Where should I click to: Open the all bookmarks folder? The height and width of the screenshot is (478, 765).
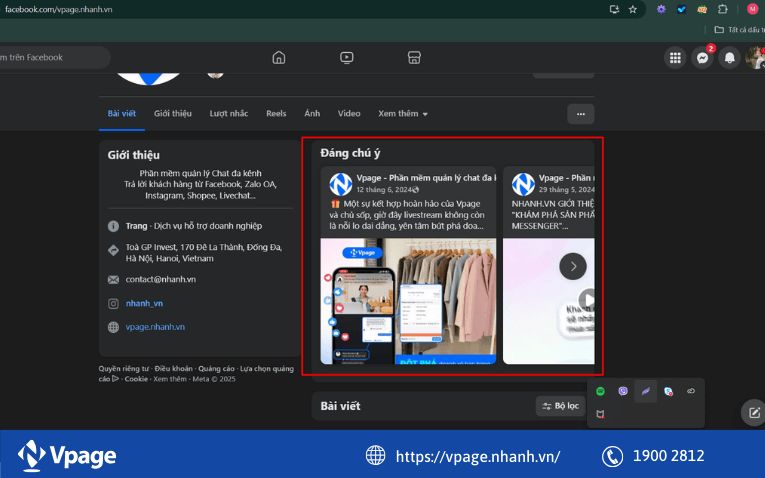click(739, 30)
